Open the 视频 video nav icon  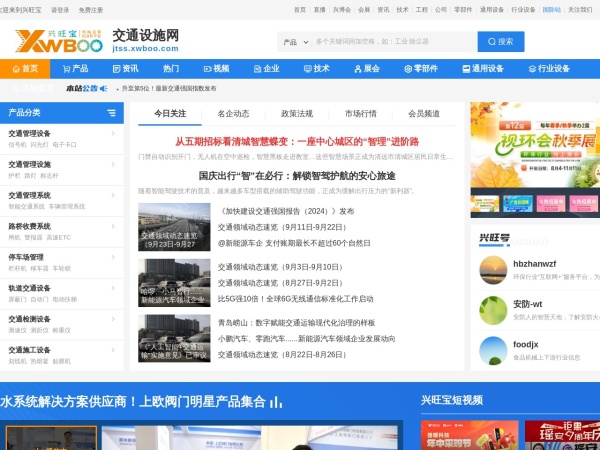click(x=205, y=69)
